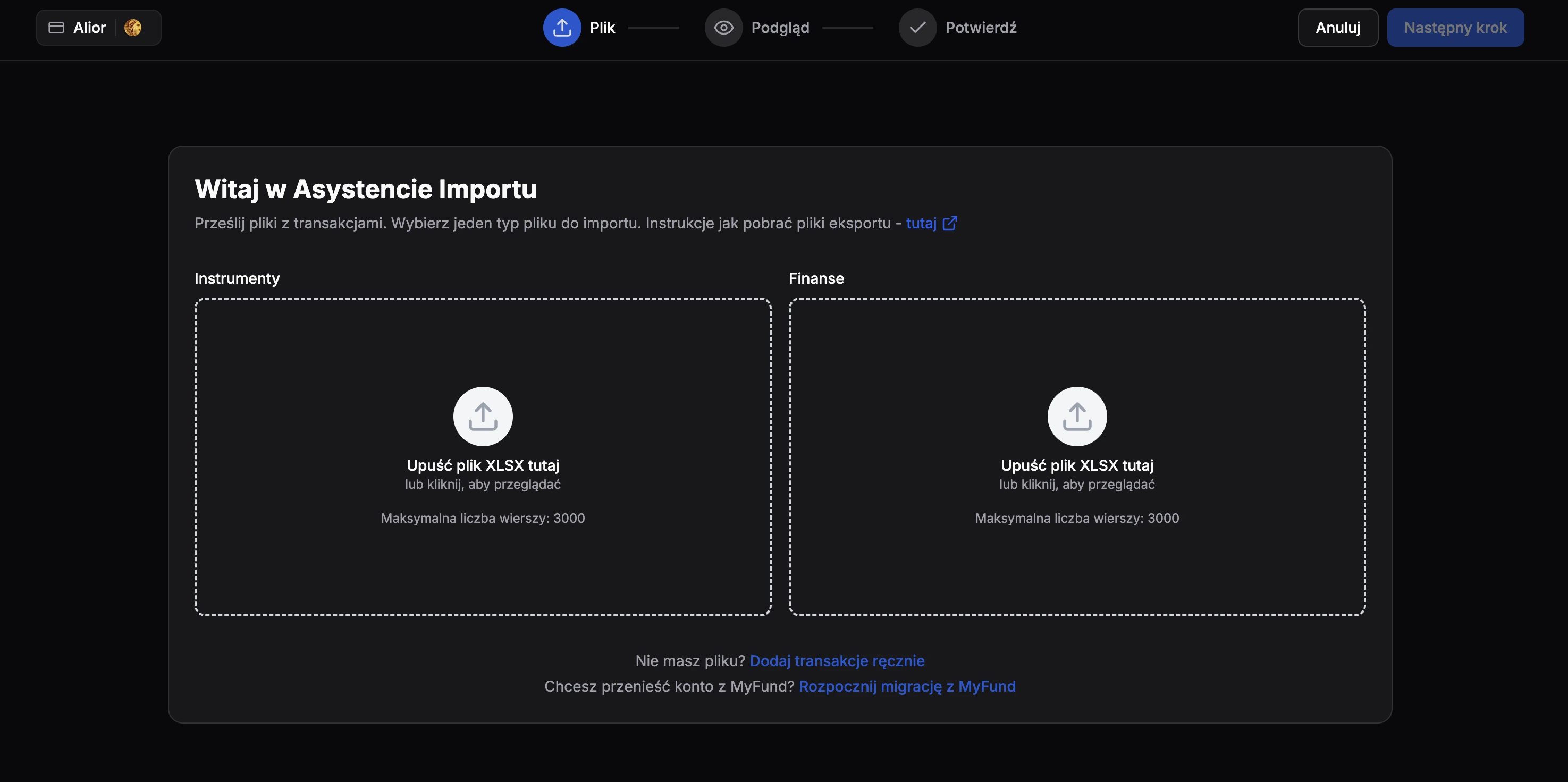Click the Finanse XLSX drop area text
The image size is (1568, 782).
(x=1077, y=465)
